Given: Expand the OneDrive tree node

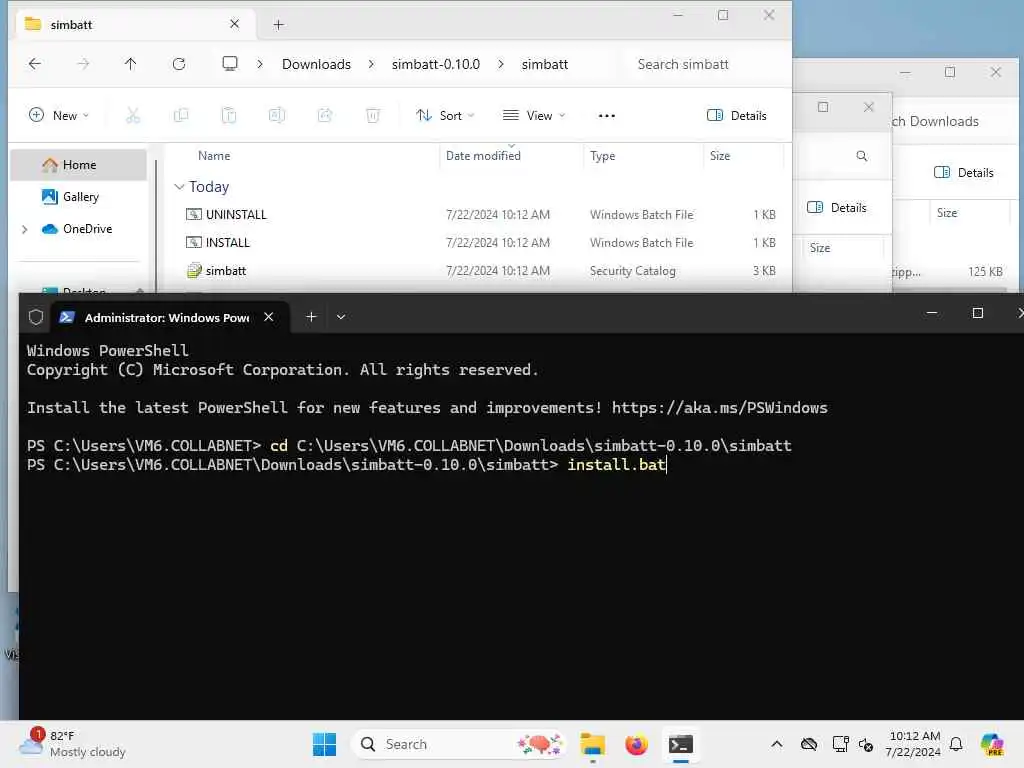Looking at the screenshot, I should point(25,229).
